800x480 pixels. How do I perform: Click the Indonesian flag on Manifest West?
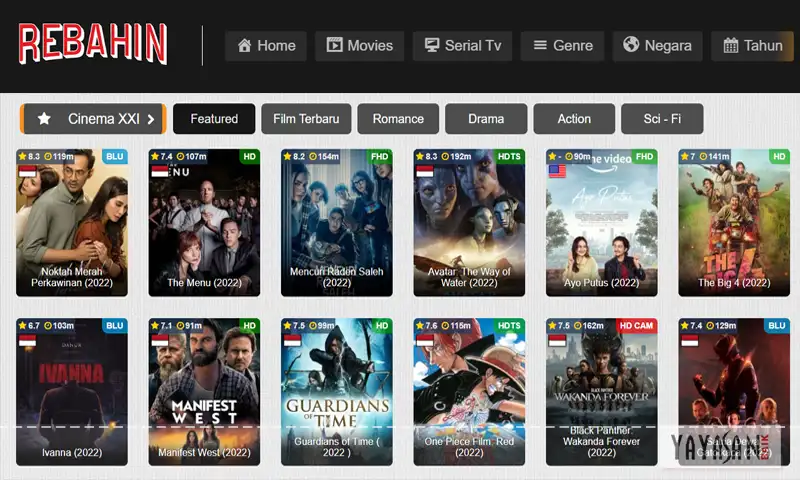click(x=160, y=341)
